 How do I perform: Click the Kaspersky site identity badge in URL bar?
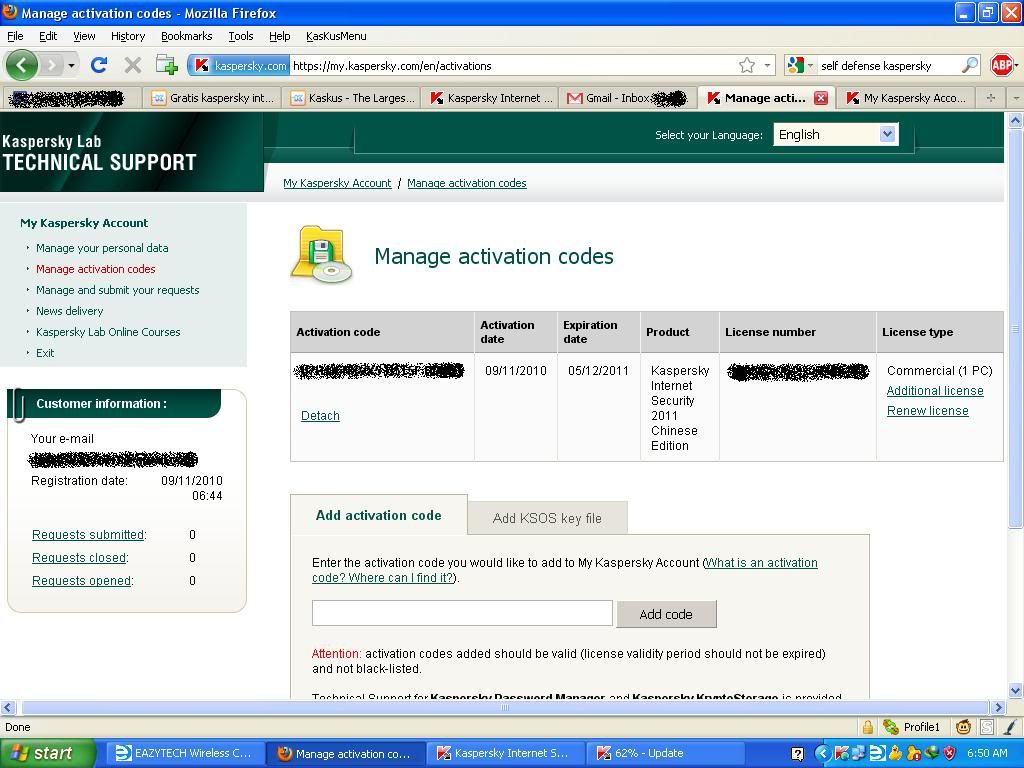[240, 65]
